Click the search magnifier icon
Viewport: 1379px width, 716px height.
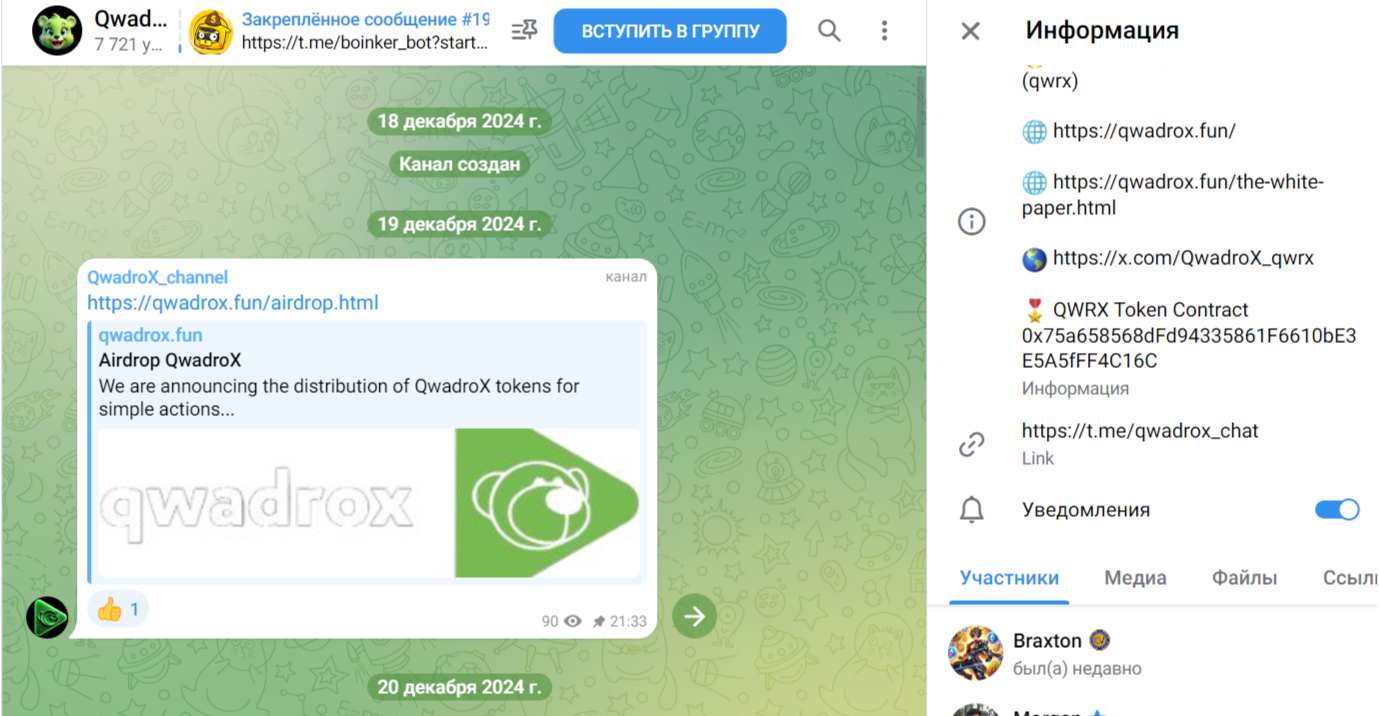pyautogui.click(x=829, y=31)
